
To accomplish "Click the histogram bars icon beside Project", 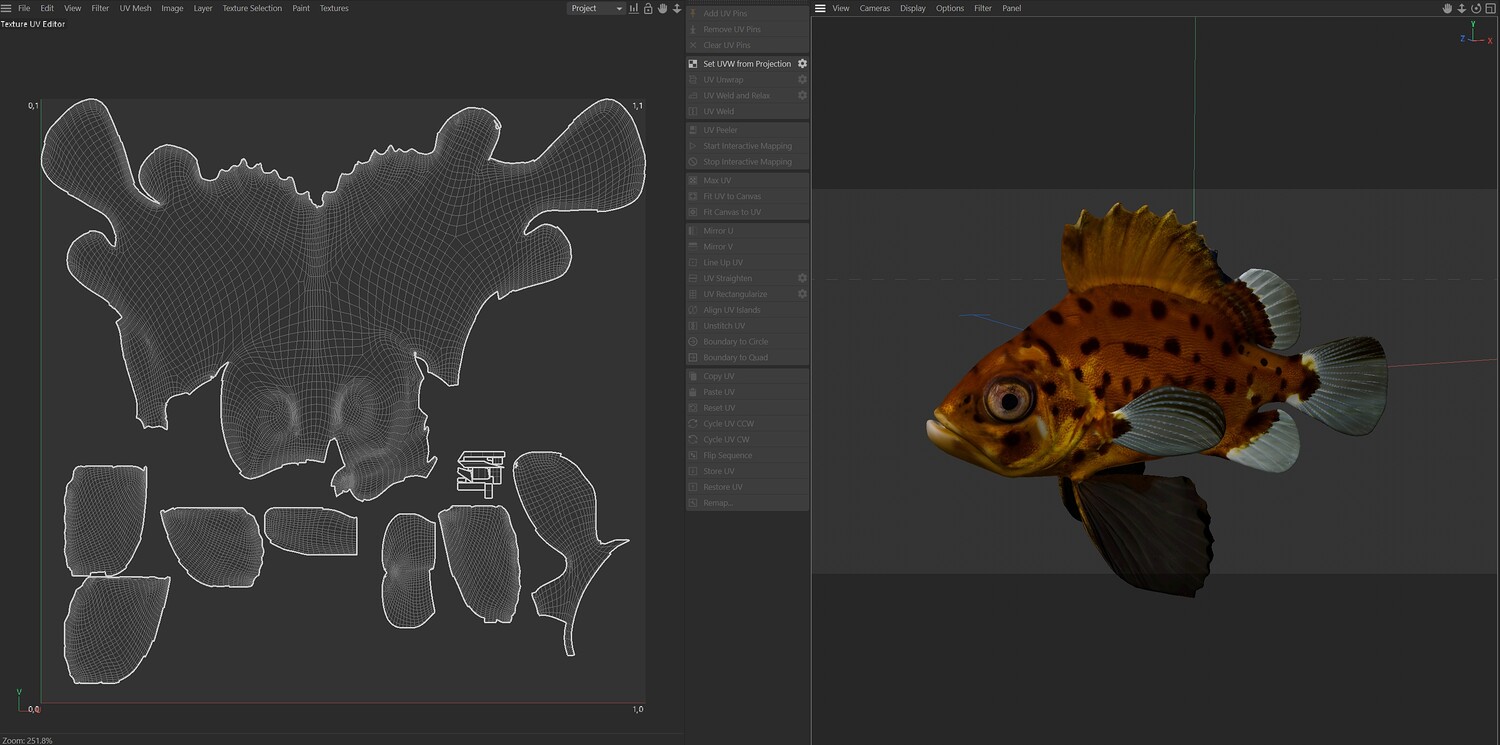I will coord(634,8).
